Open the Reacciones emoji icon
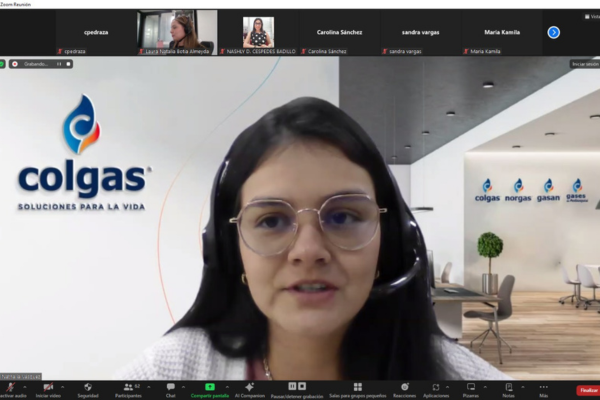This screenshot has height=400, width=600. (404, 387)
